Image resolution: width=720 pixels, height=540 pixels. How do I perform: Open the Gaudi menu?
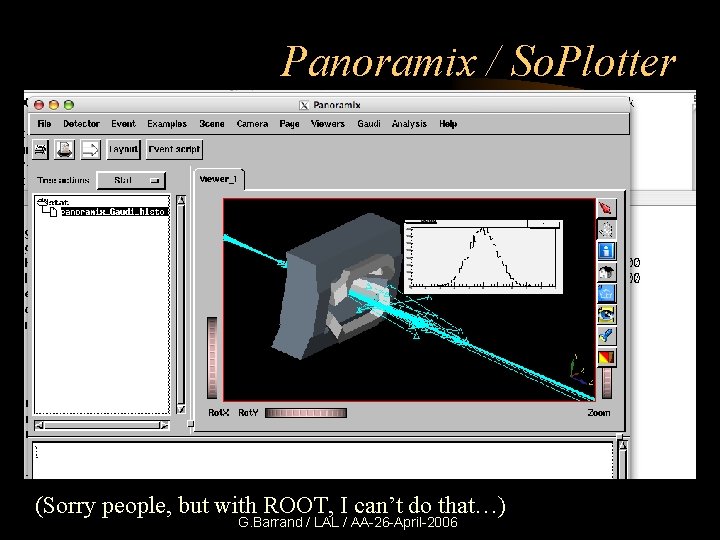pos(369,124)
